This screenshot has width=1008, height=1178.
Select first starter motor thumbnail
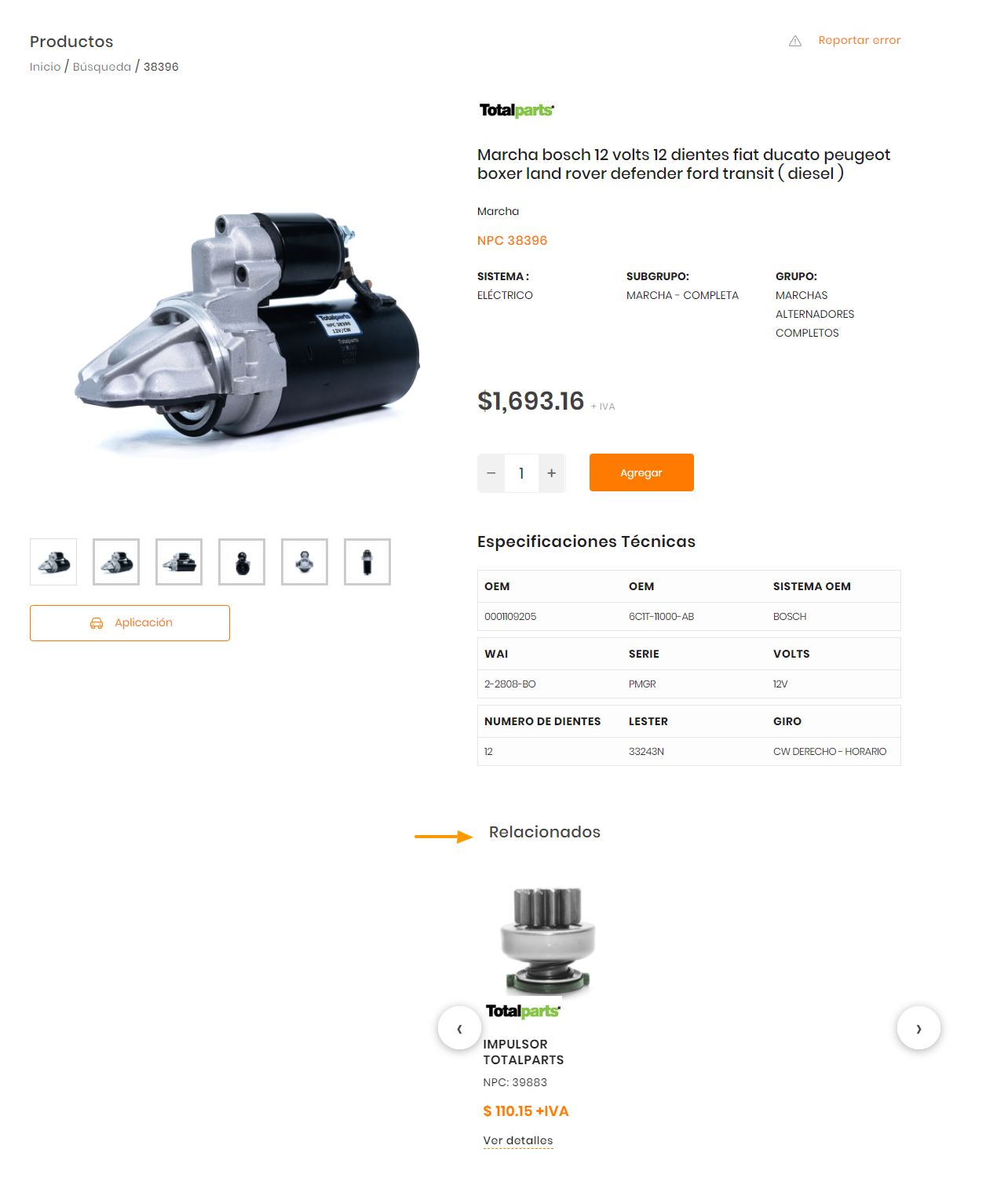coord(53,562)
